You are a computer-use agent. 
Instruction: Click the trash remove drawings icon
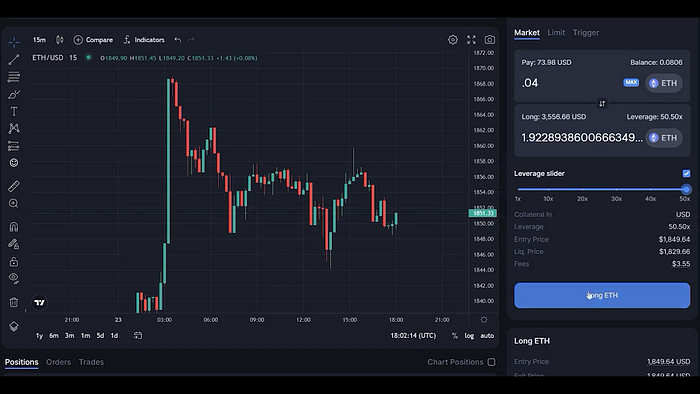[x=14, y=302]
